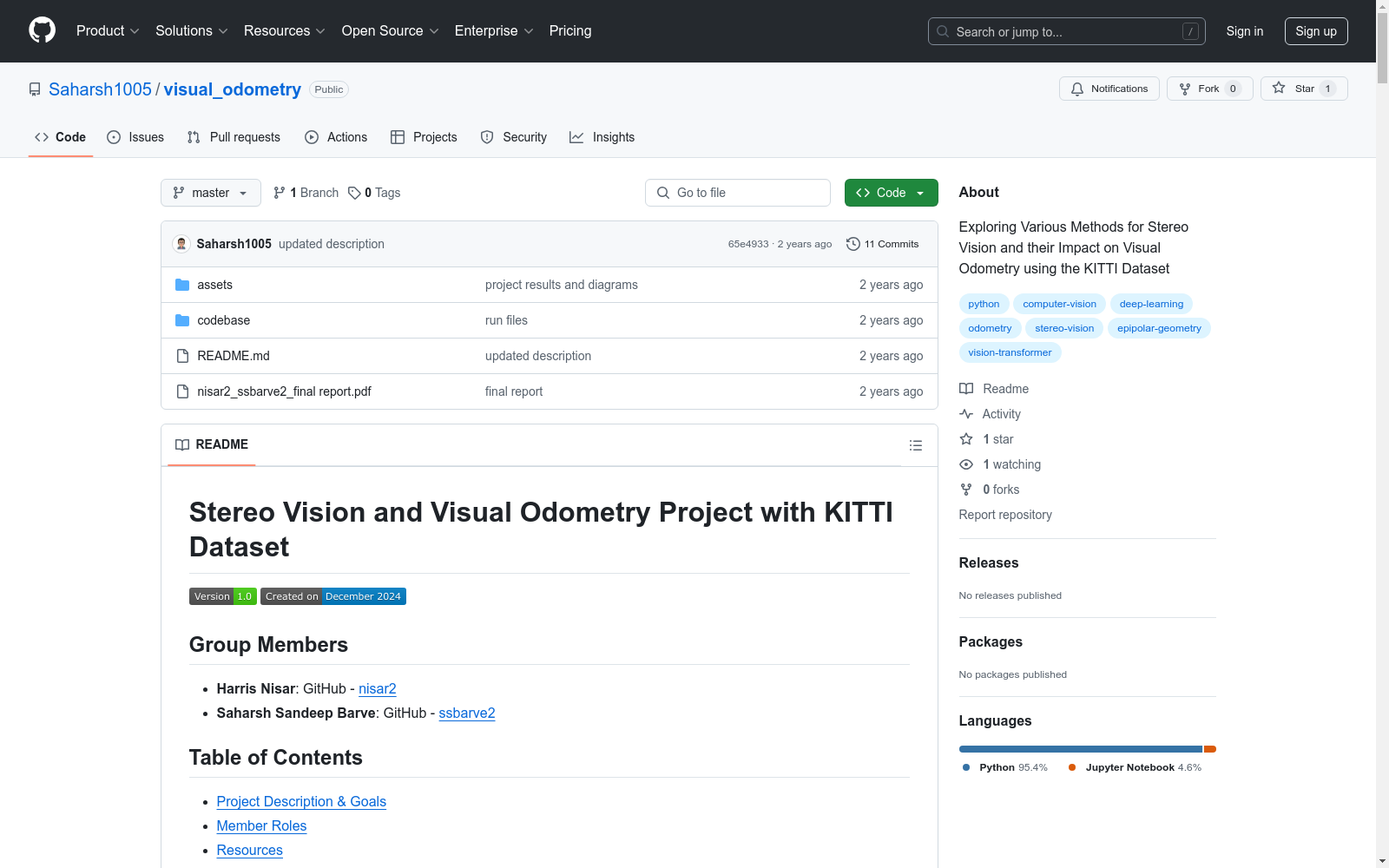Jump to the Resources section link
1389x868 pixels.
pyautogui.click(x=250, y=850)
